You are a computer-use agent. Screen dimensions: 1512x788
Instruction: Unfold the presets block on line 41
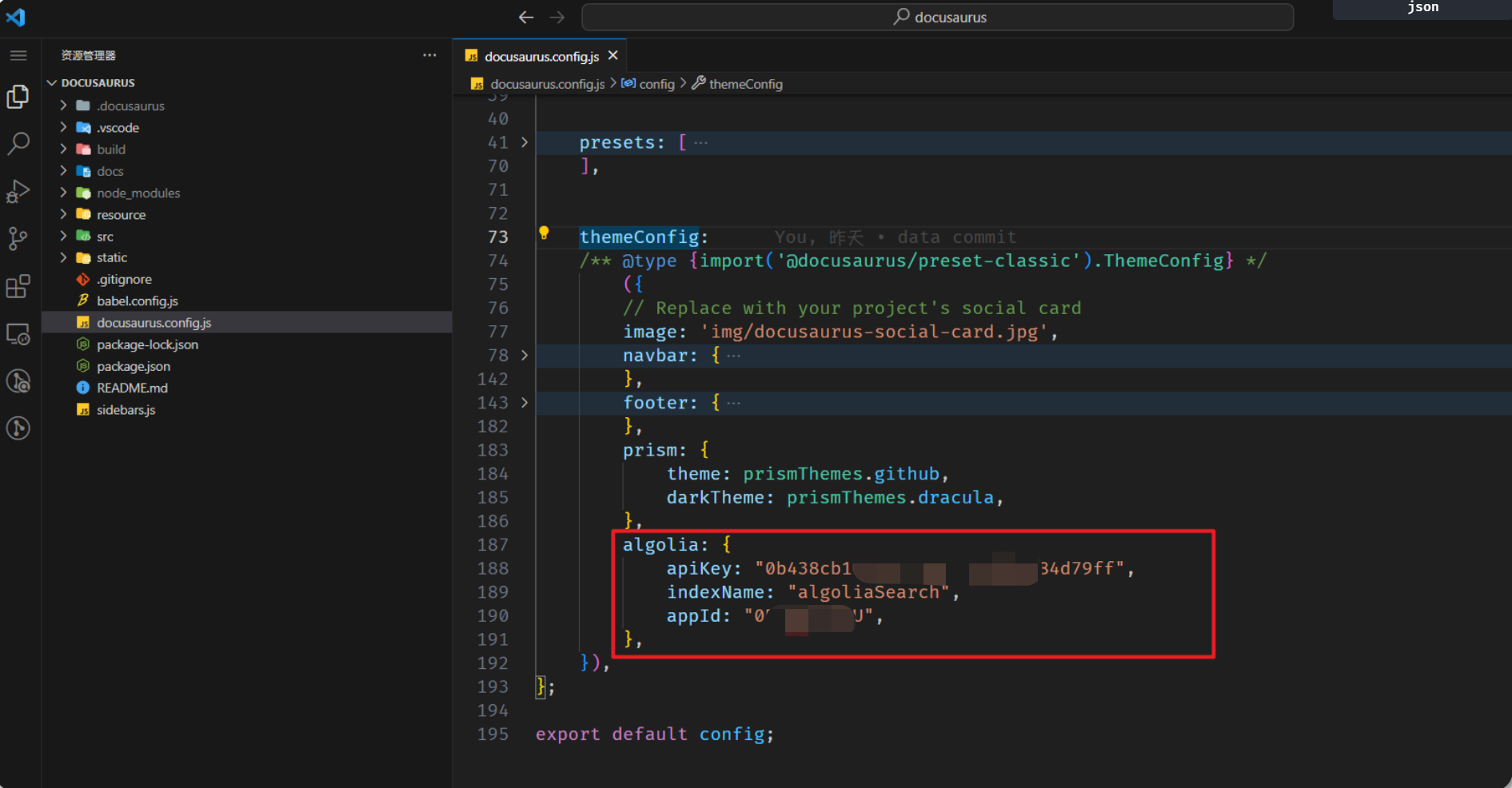coord(525,142)
